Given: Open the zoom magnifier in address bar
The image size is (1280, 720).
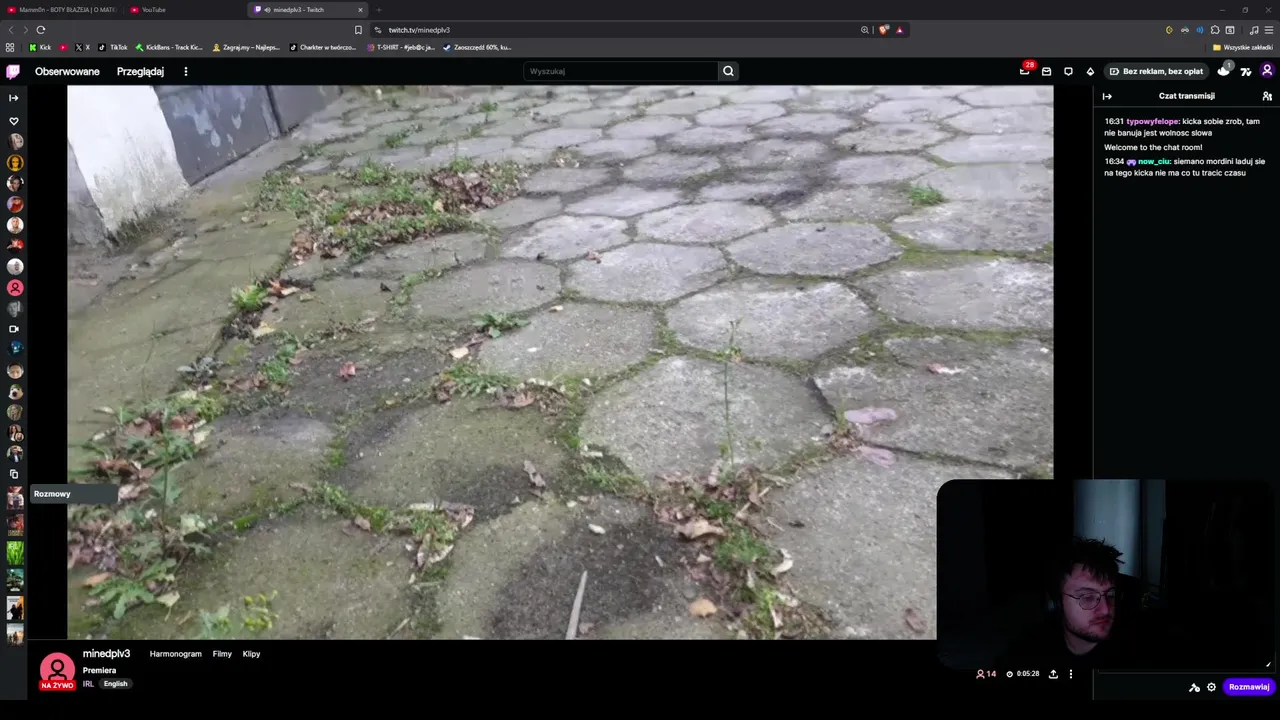Looking at the screenshot, I should [x=865, y=30].
